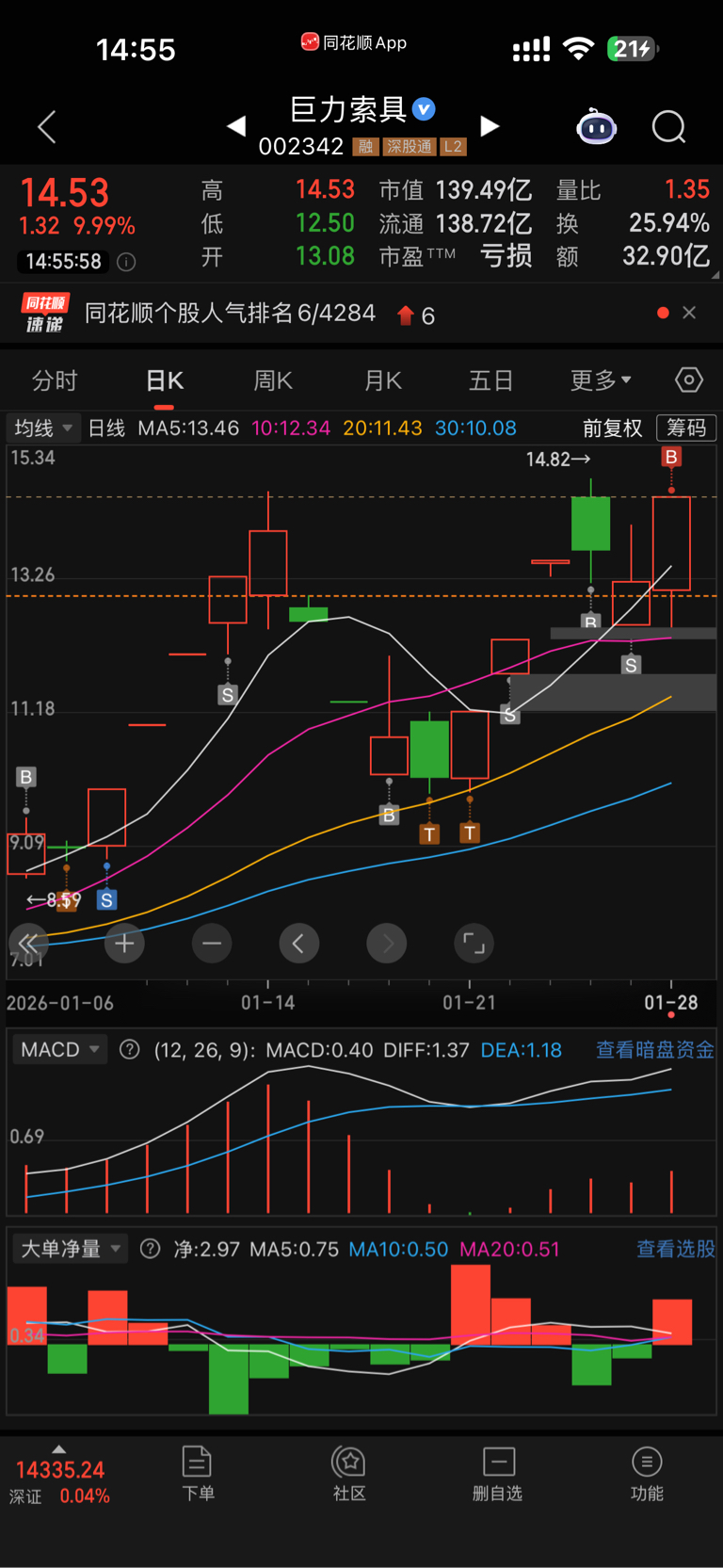Open 大单净量 help question icon

click(150, 1249)
